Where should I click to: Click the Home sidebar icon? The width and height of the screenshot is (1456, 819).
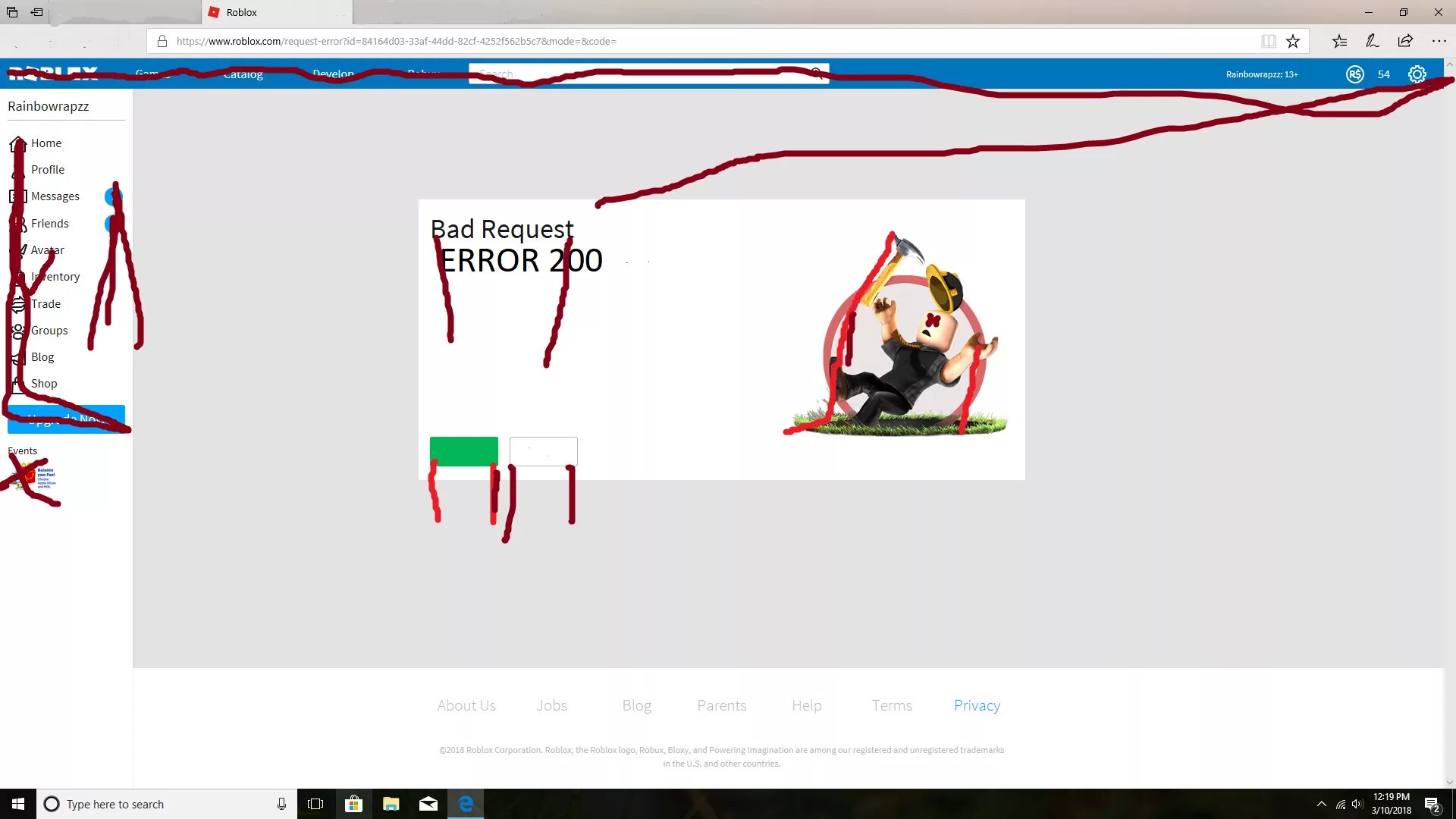(x=18, y=142)
